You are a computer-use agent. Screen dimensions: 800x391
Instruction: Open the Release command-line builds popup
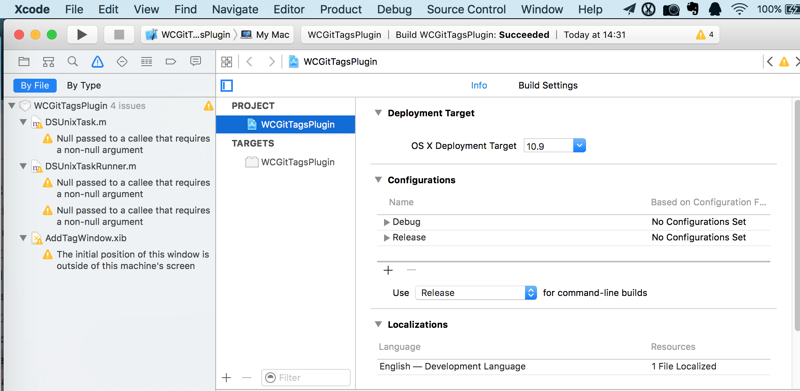point(476,292)
